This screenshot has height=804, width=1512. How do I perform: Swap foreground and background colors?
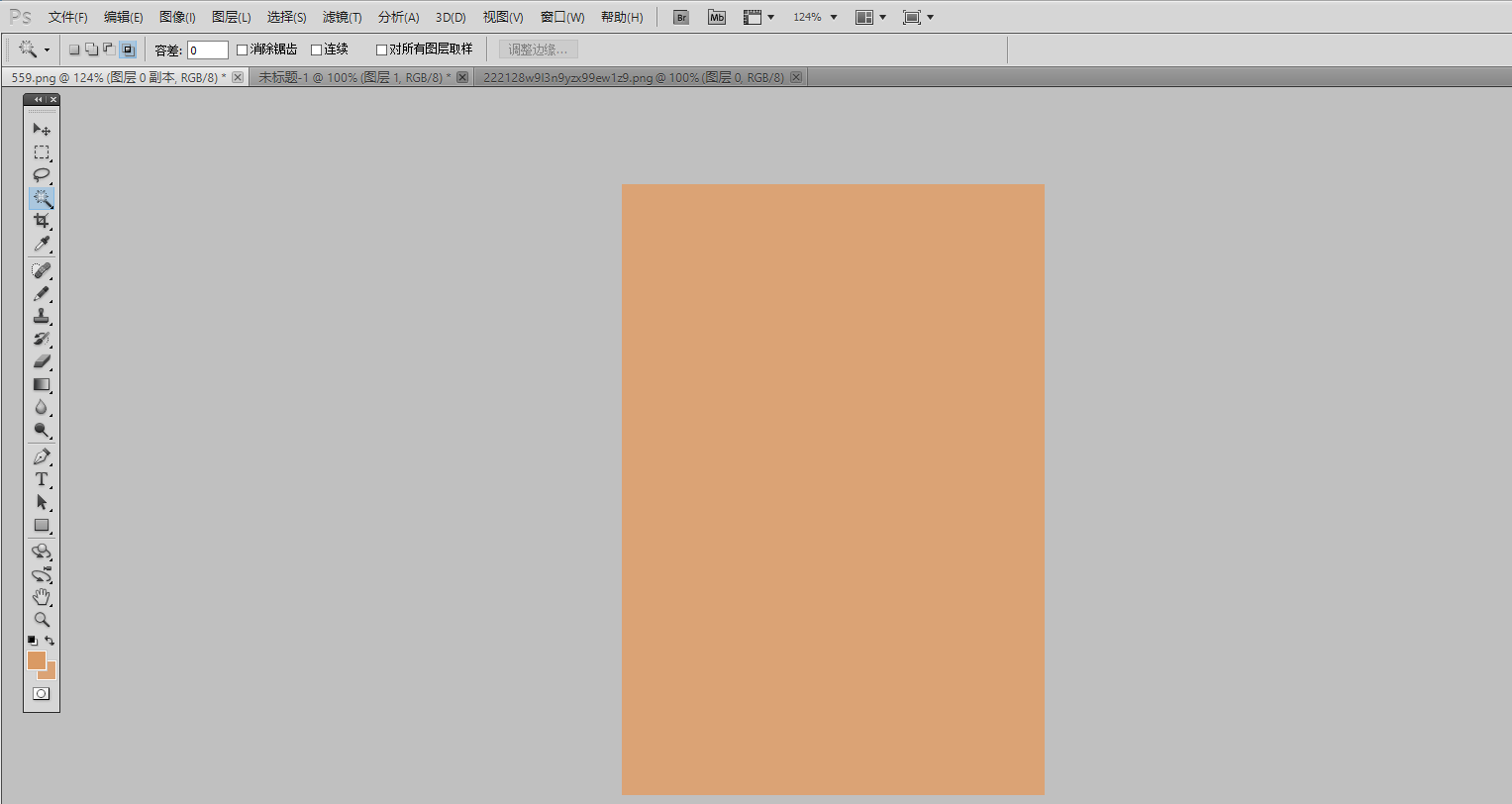[x=50, y=641]
